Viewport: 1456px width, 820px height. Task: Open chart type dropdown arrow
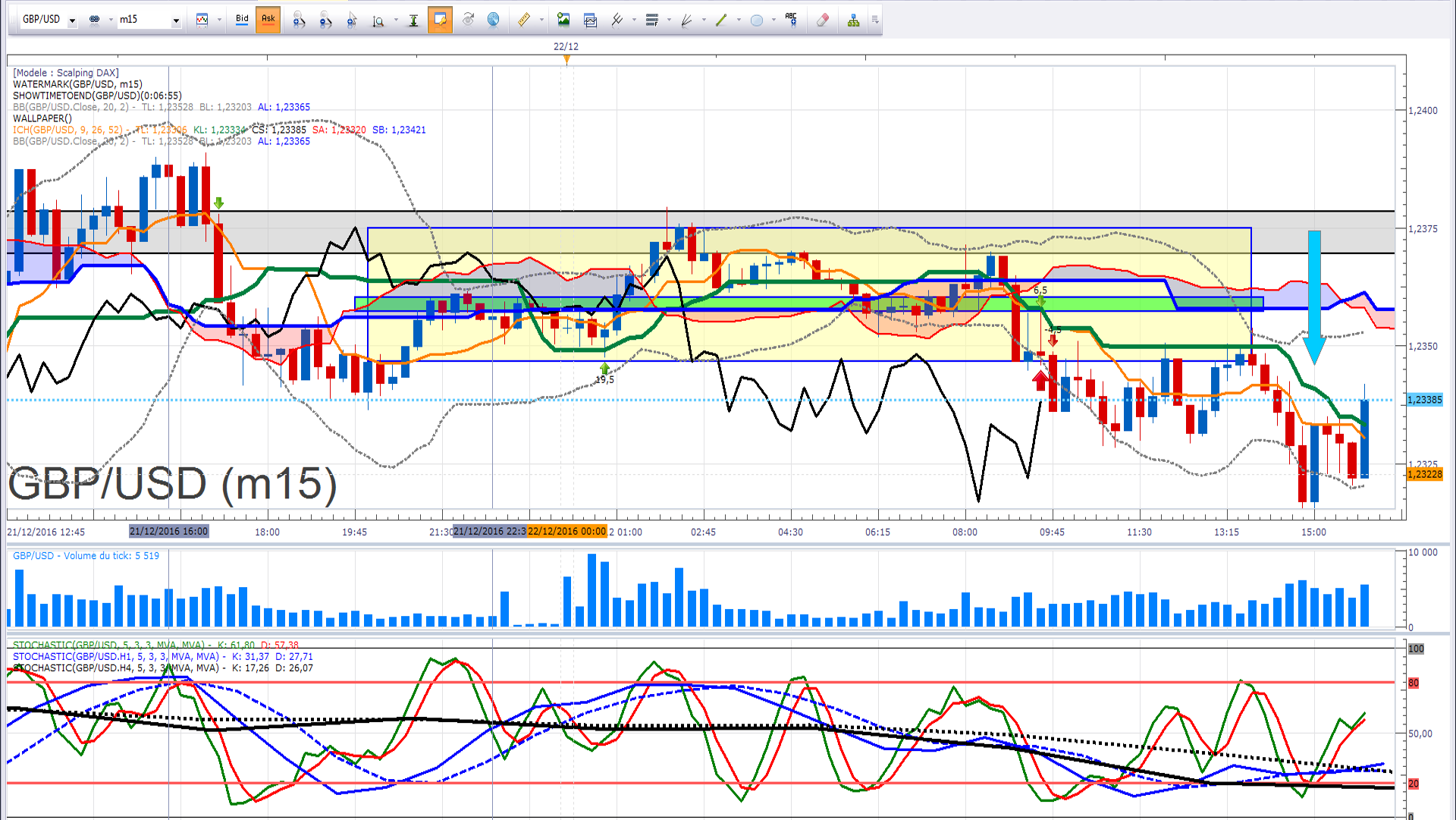click(219, 20)
